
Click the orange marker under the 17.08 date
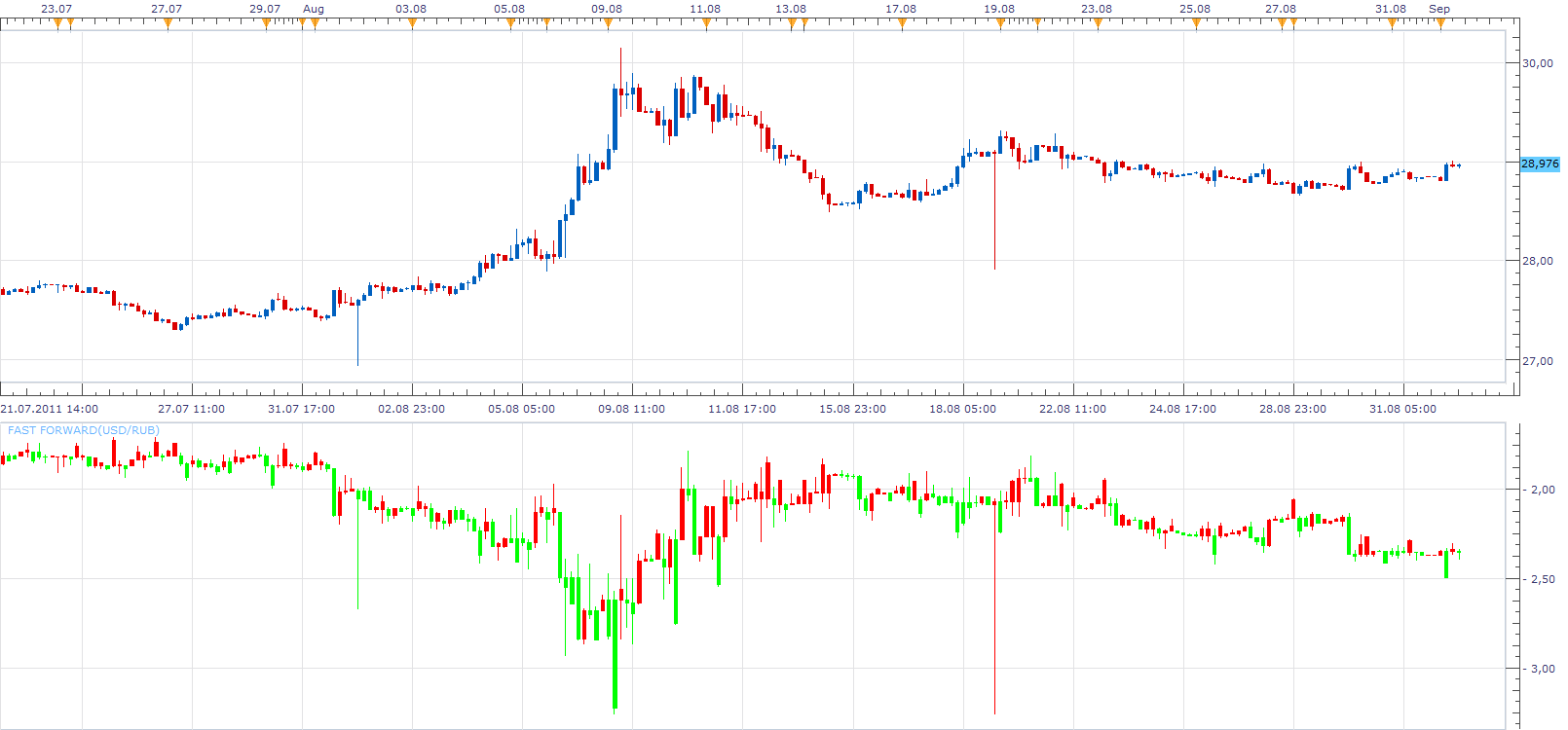[902, 23]
